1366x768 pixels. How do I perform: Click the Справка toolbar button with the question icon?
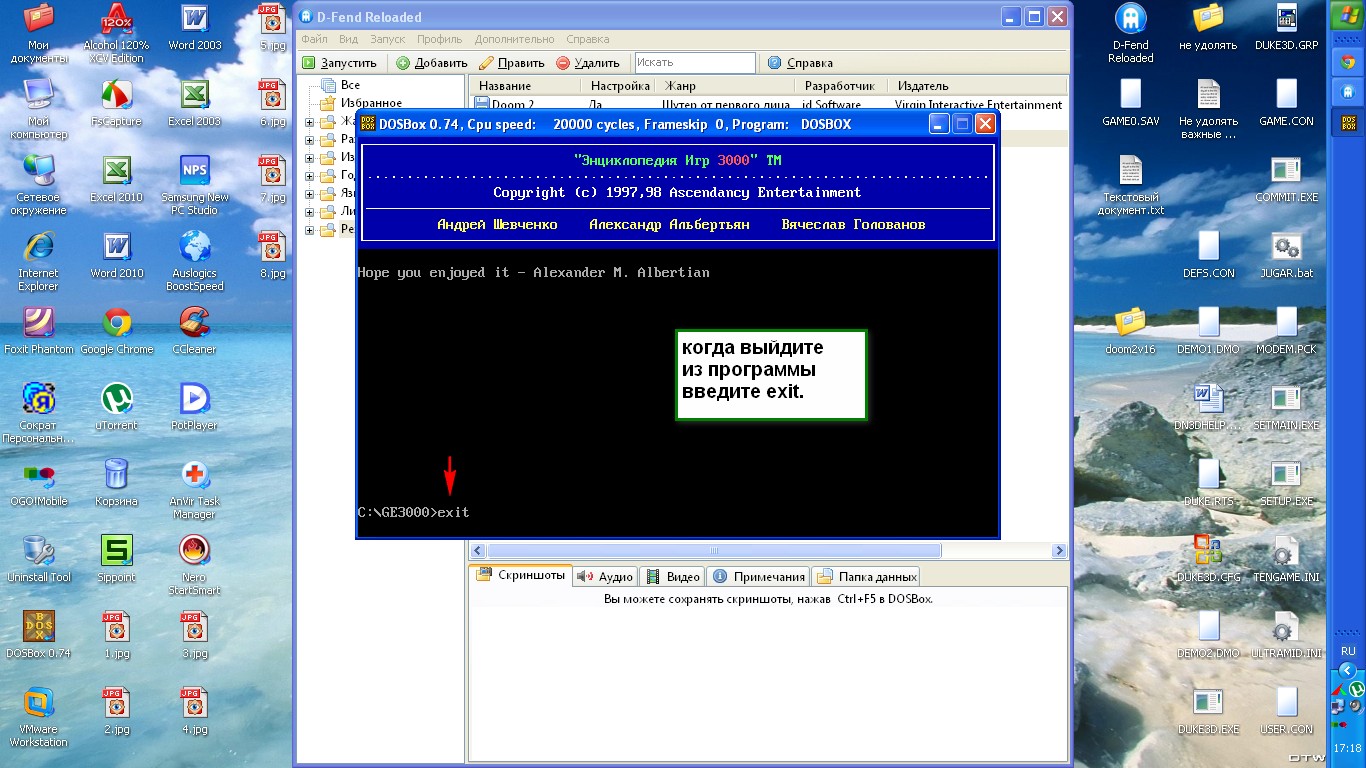[800, 63]
